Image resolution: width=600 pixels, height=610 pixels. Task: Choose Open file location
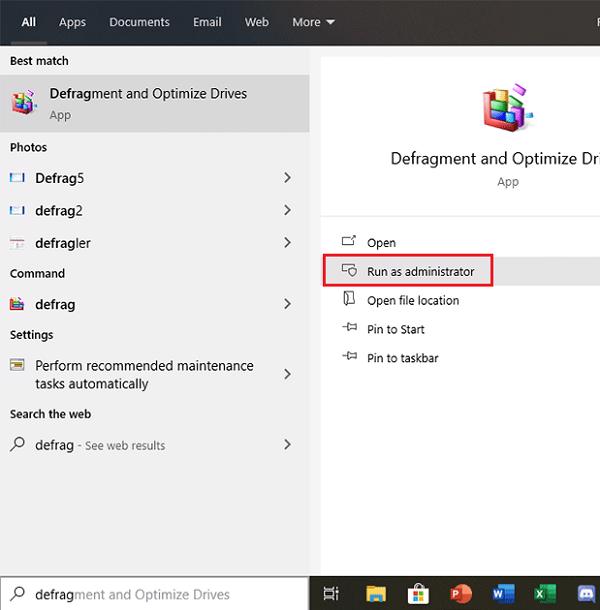point(461,300)
